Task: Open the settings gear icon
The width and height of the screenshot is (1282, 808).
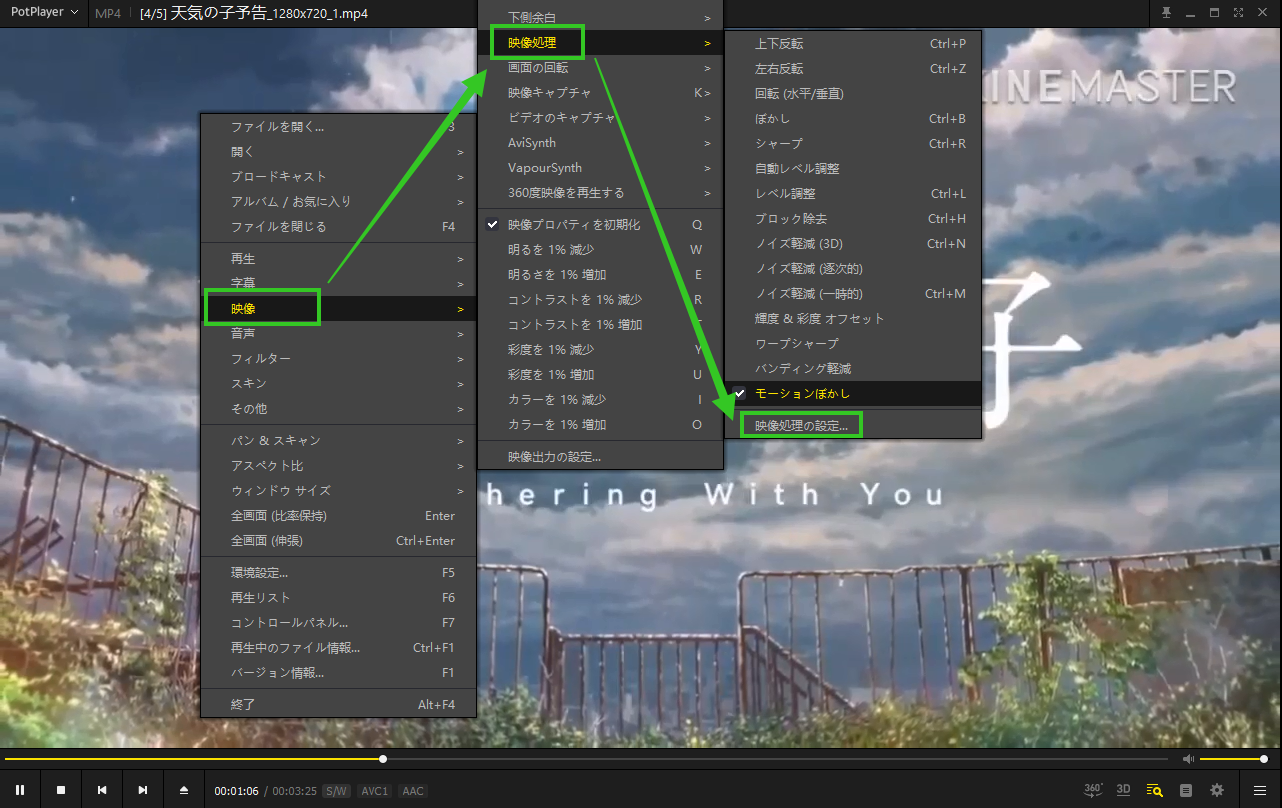Action: coord(1217,790)
